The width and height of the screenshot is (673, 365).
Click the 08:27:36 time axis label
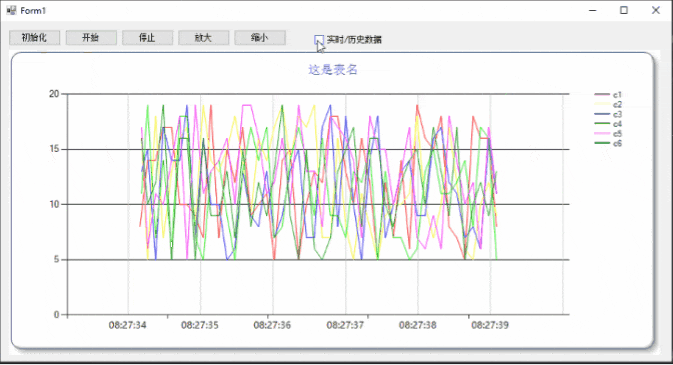[x=272, y=325]
